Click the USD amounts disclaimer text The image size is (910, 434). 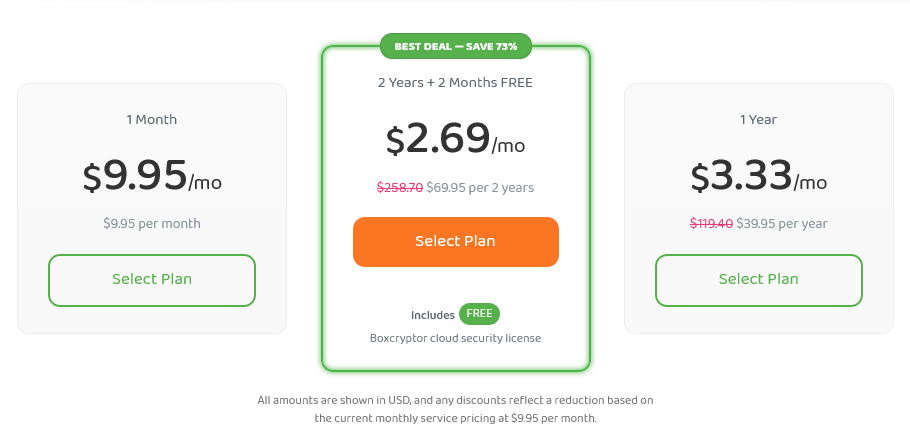(456, 400)
